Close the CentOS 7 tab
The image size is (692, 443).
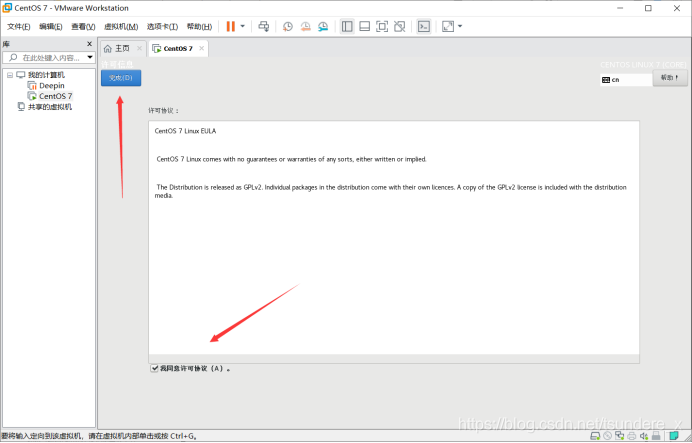coord(201,49)
